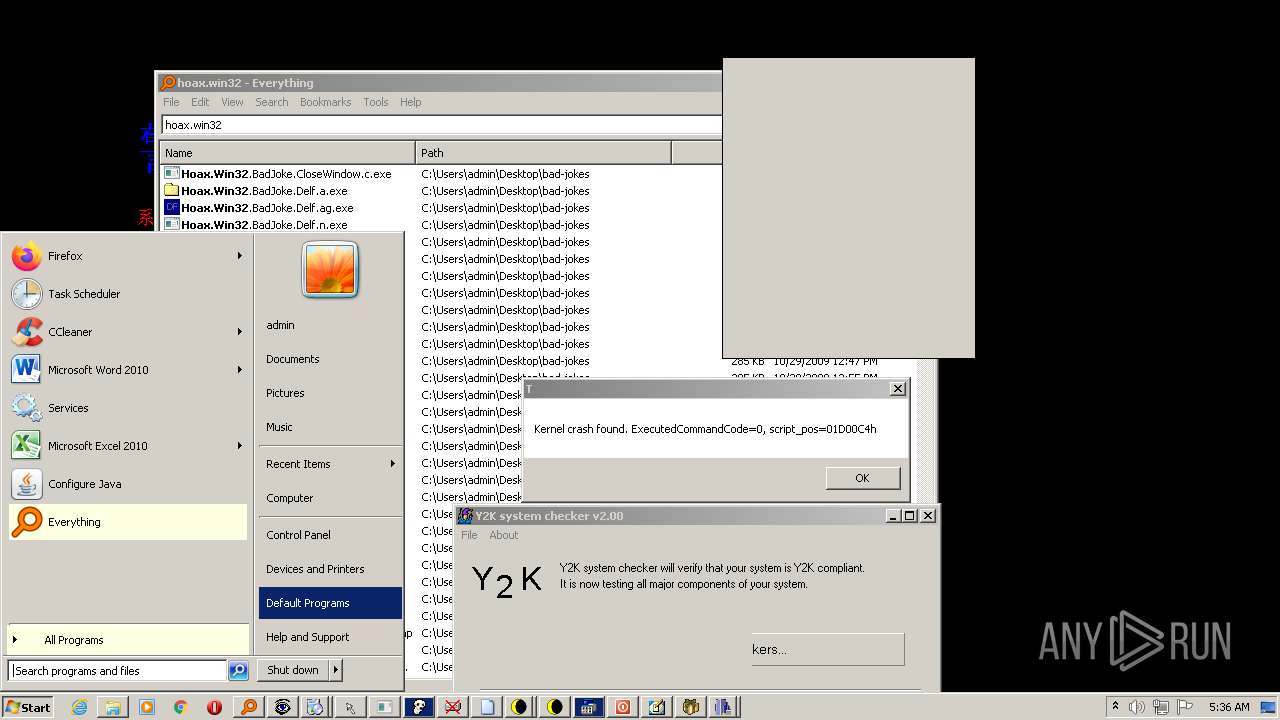Click the Start menu search magnifier icon
The image size is (1280, 720).
pyautogui.click(x=238, y=671)
